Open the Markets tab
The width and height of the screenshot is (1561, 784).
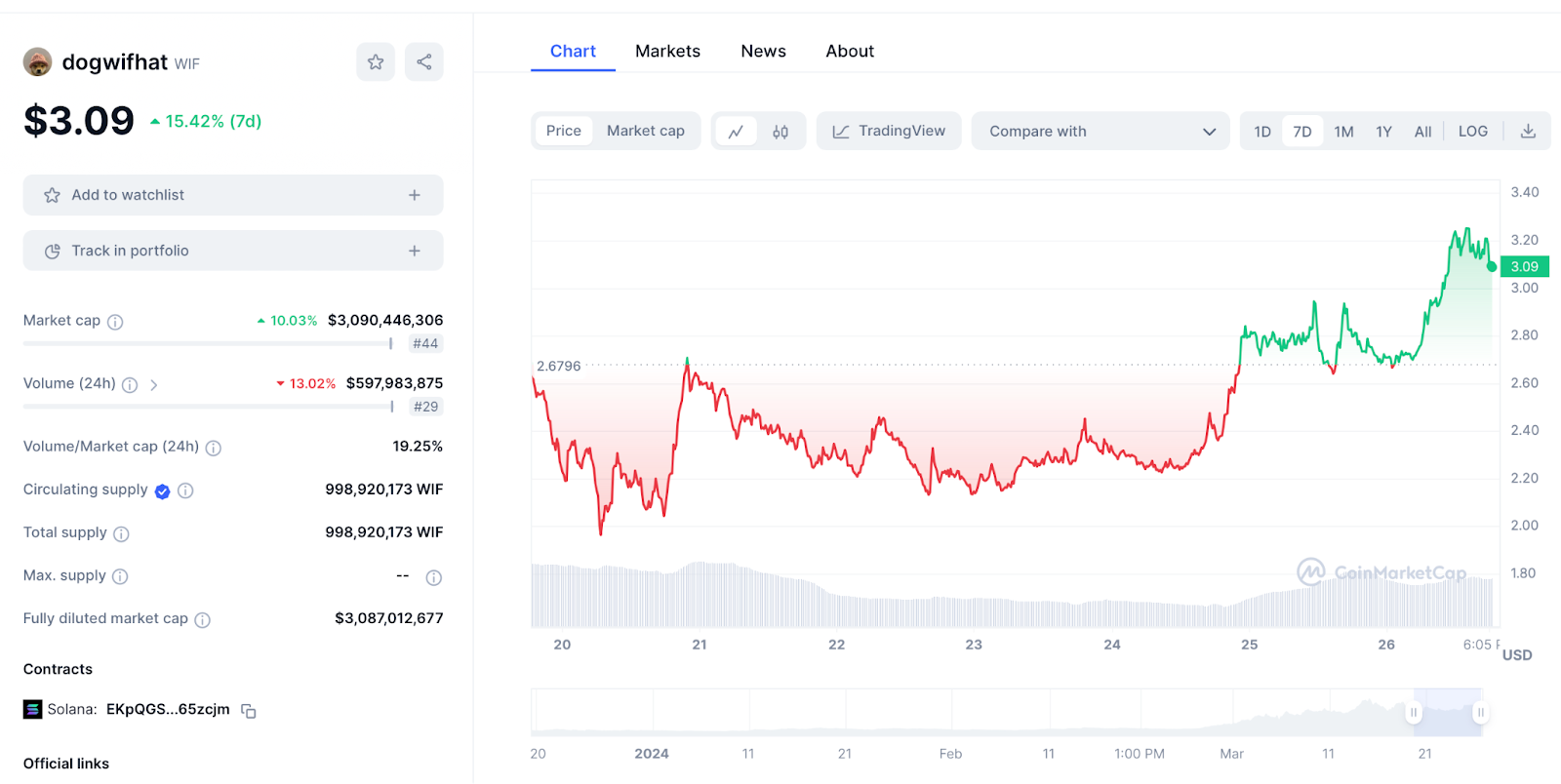point(667,52)
